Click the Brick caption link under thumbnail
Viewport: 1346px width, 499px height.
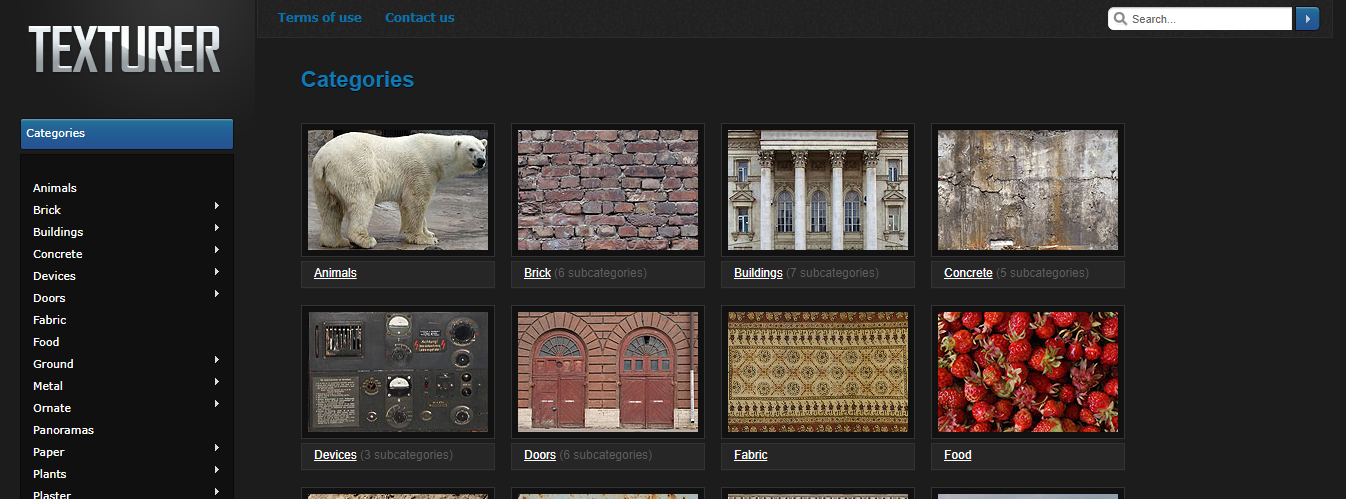pyautogui.click(x=537, y=273)
